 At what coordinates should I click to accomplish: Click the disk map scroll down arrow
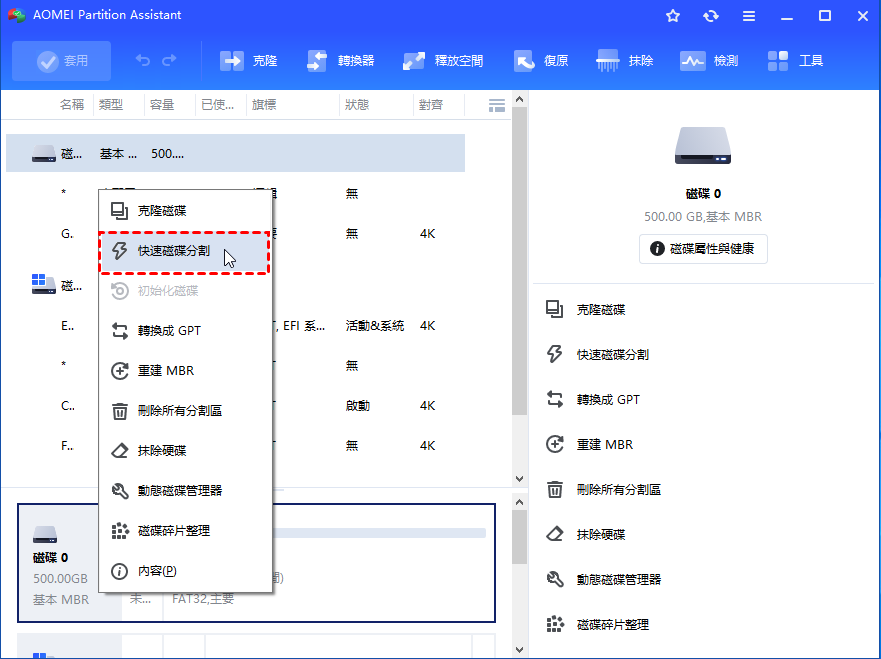tap(520, 650)
